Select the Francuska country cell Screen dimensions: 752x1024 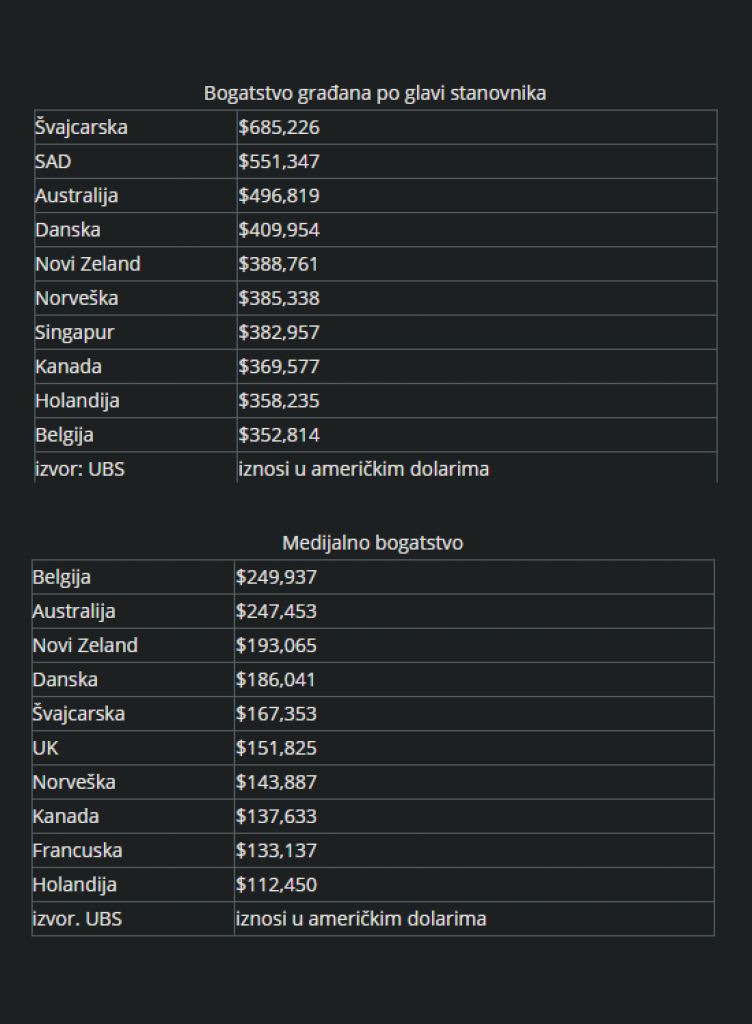(78, 850)
